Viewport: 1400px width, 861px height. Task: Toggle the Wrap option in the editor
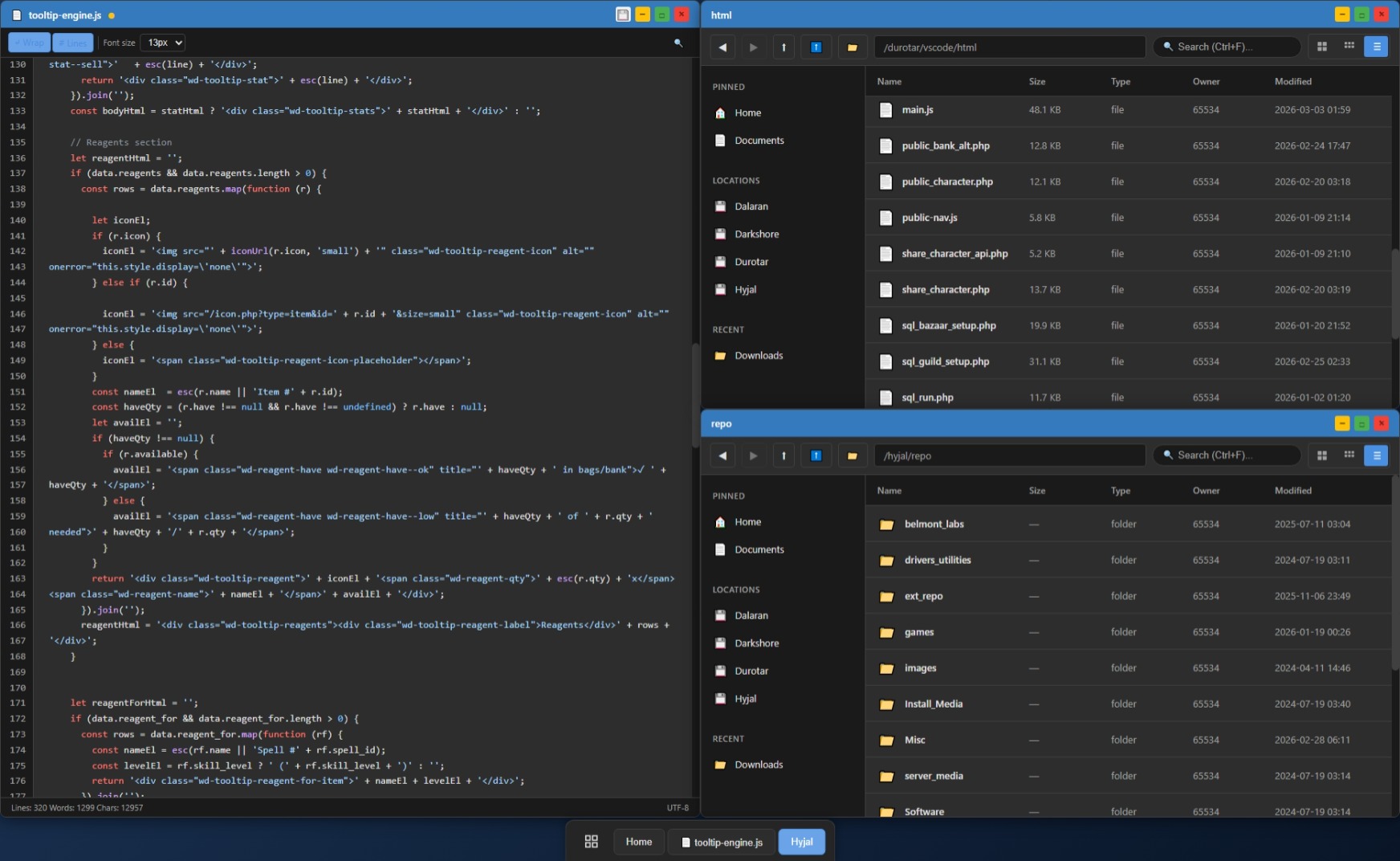(29, 43)
